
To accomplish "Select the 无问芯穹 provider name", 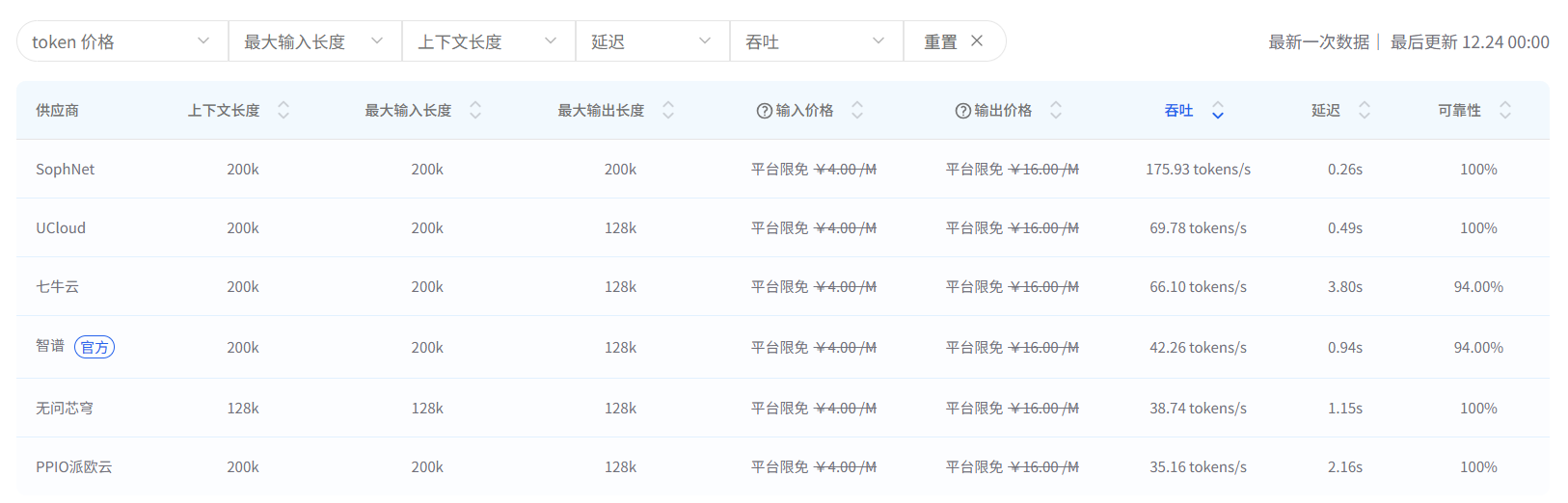I will click(x=65, y=408).
